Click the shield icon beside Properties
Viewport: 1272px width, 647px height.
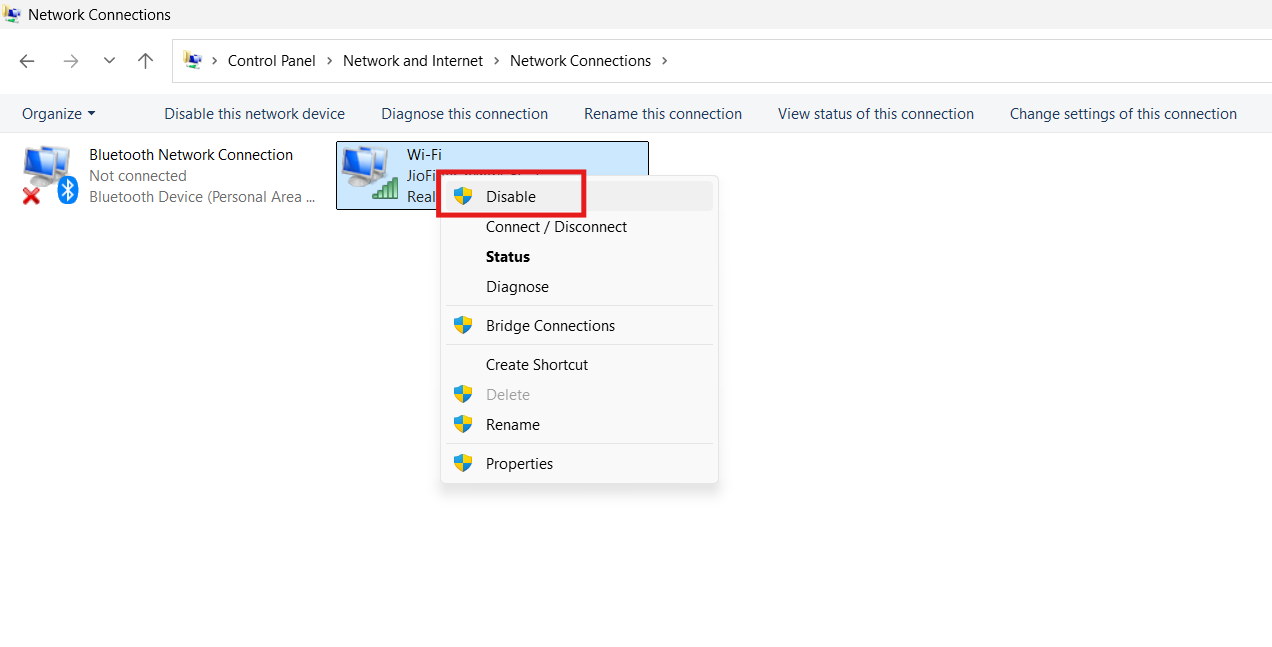pyautogui.click(x=462, y=462)
